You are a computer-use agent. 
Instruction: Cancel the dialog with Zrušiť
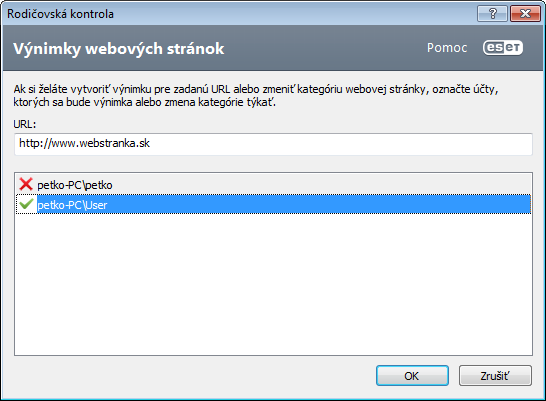pyautogui.click(x=495, y=376)
